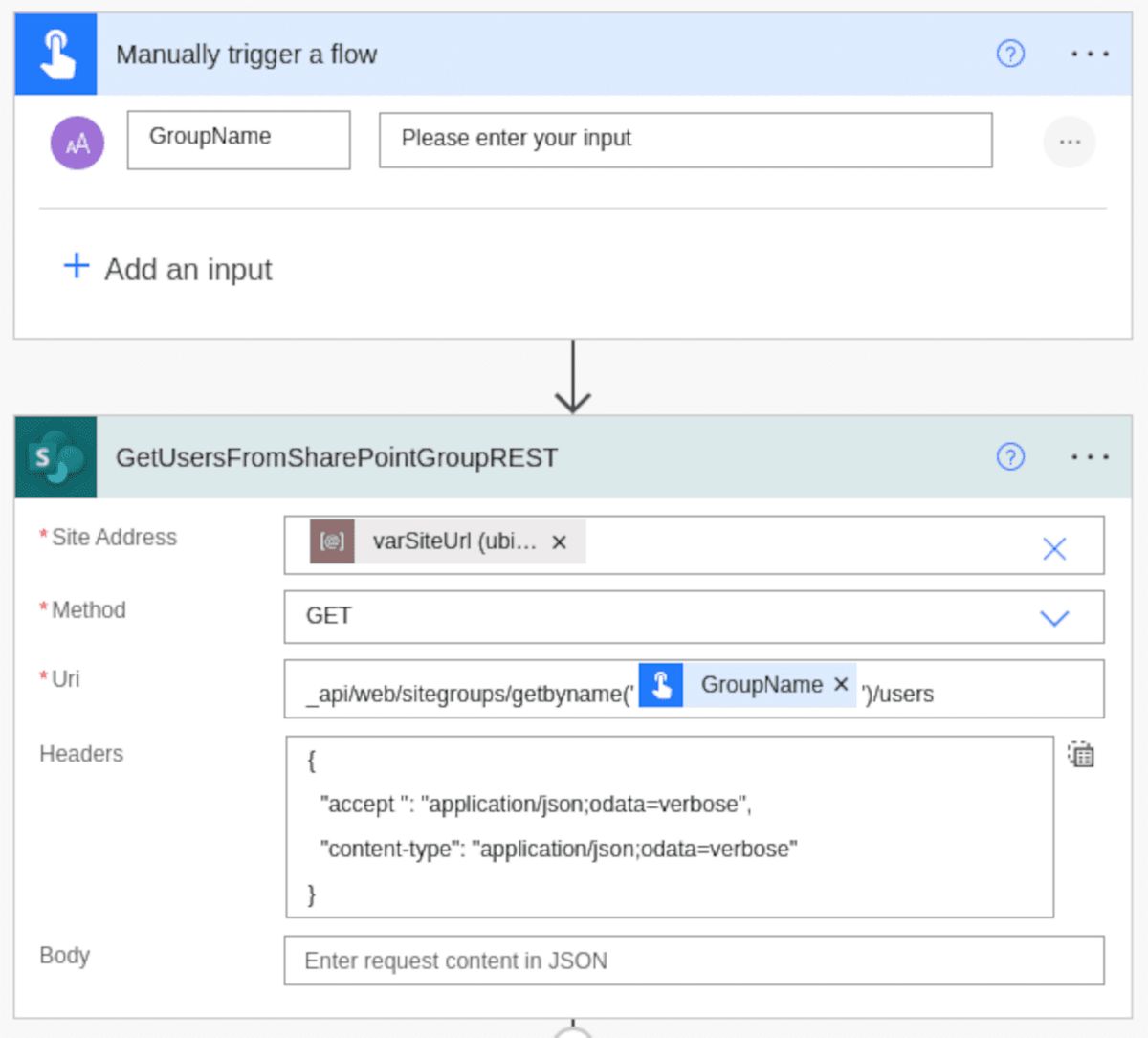Click the arrow connector between steps
This screenshot has height=1038, width=1148.
pyautogui.click(x=572, y=378)
